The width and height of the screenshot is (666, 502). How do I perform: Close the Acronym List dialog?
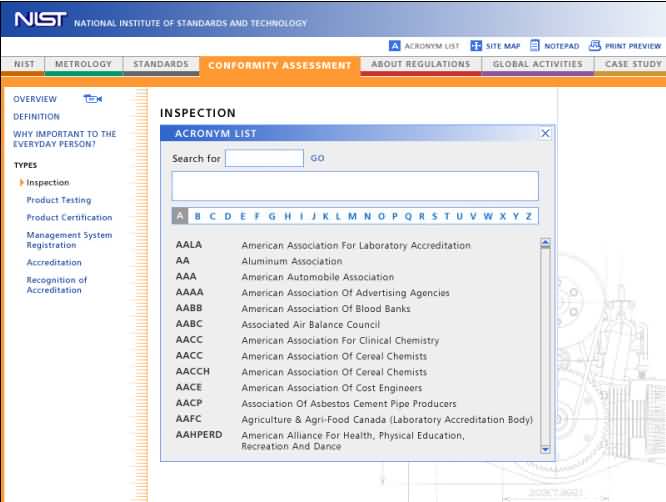click(x=545, y=133)
